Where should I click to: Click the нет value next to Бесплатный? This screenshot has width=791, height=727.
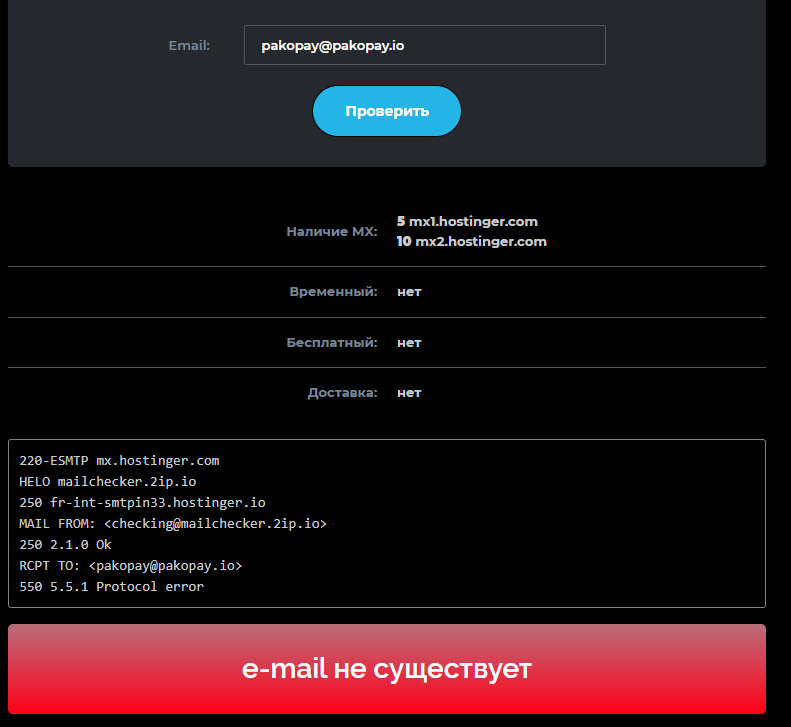(x=409, y=343)
